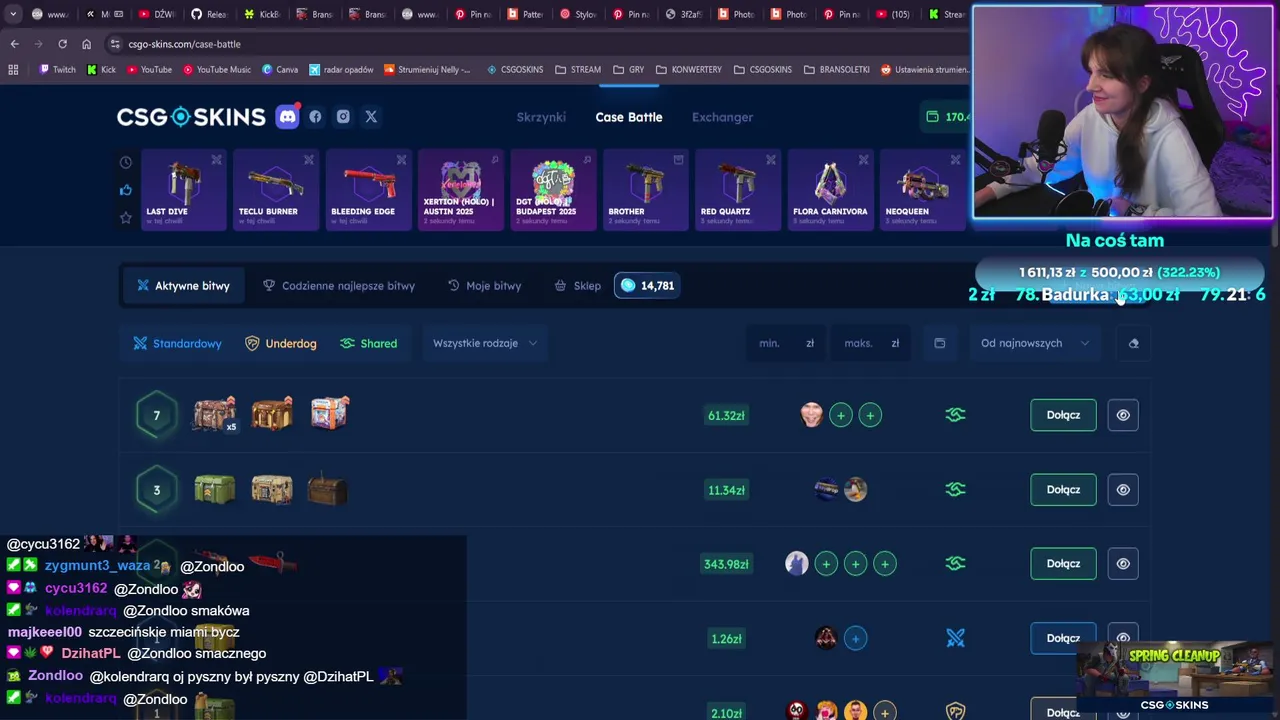Viewport: 1280px width, 720px height.
Task: Switch to the Skrzynki page
Action: click(x=541, y=117)
